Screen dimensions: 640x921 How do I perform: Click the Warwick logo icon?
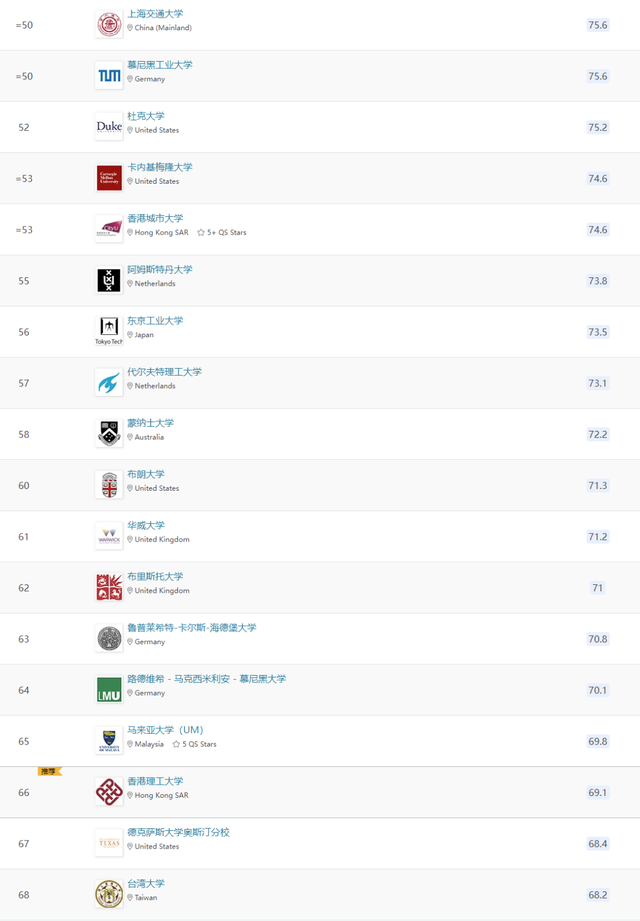pos(108,536)
